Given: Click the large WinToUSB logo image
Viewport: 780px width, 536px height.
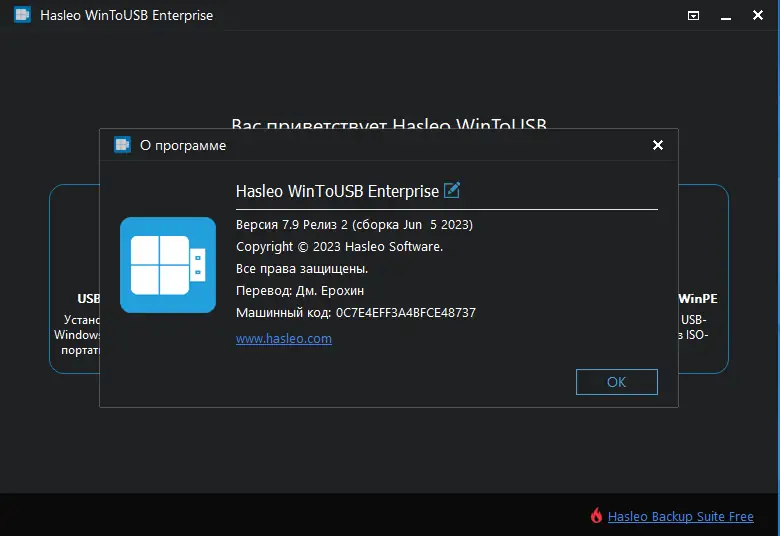Looking at the screenshot, I should coord(168,265).
